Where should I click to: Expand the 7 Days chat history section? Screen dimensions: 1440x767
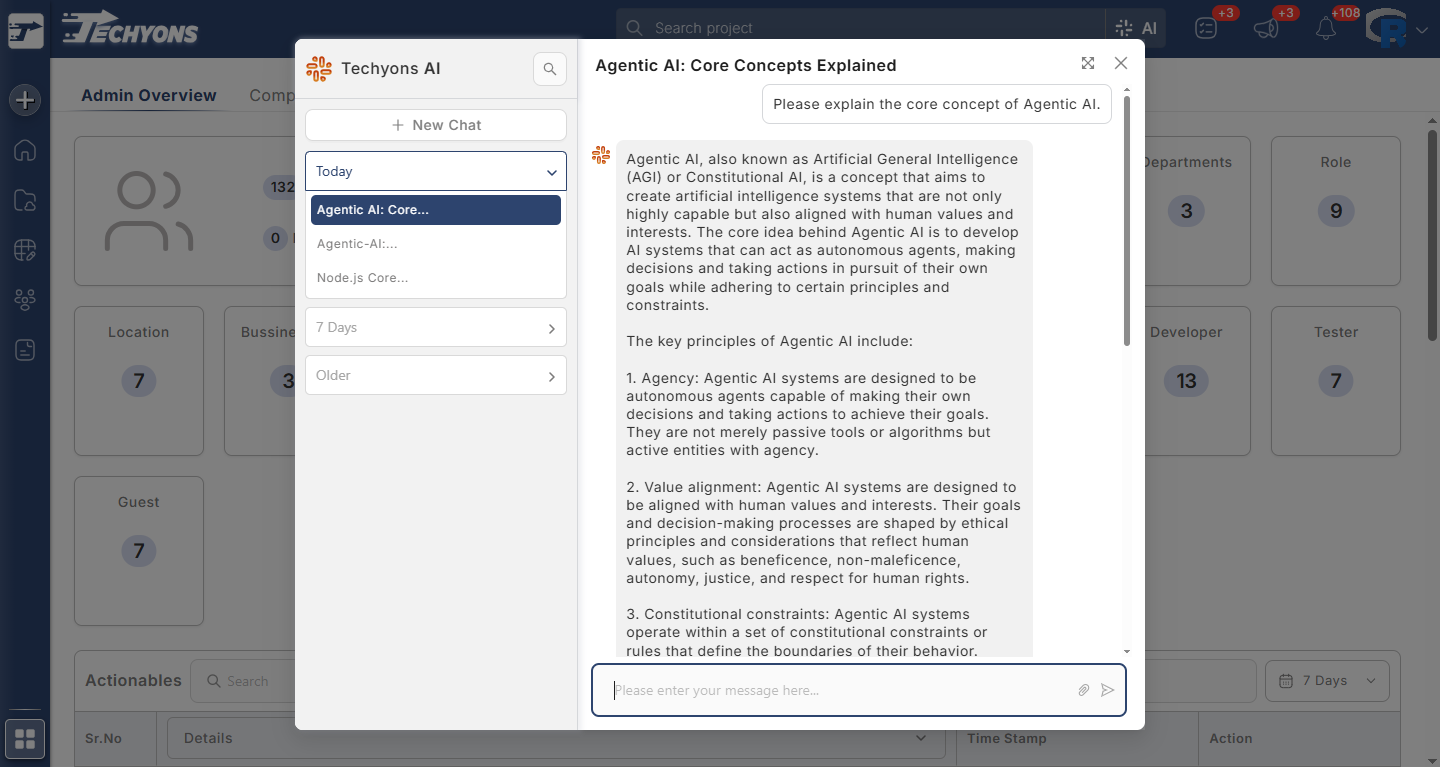(436, 327)
